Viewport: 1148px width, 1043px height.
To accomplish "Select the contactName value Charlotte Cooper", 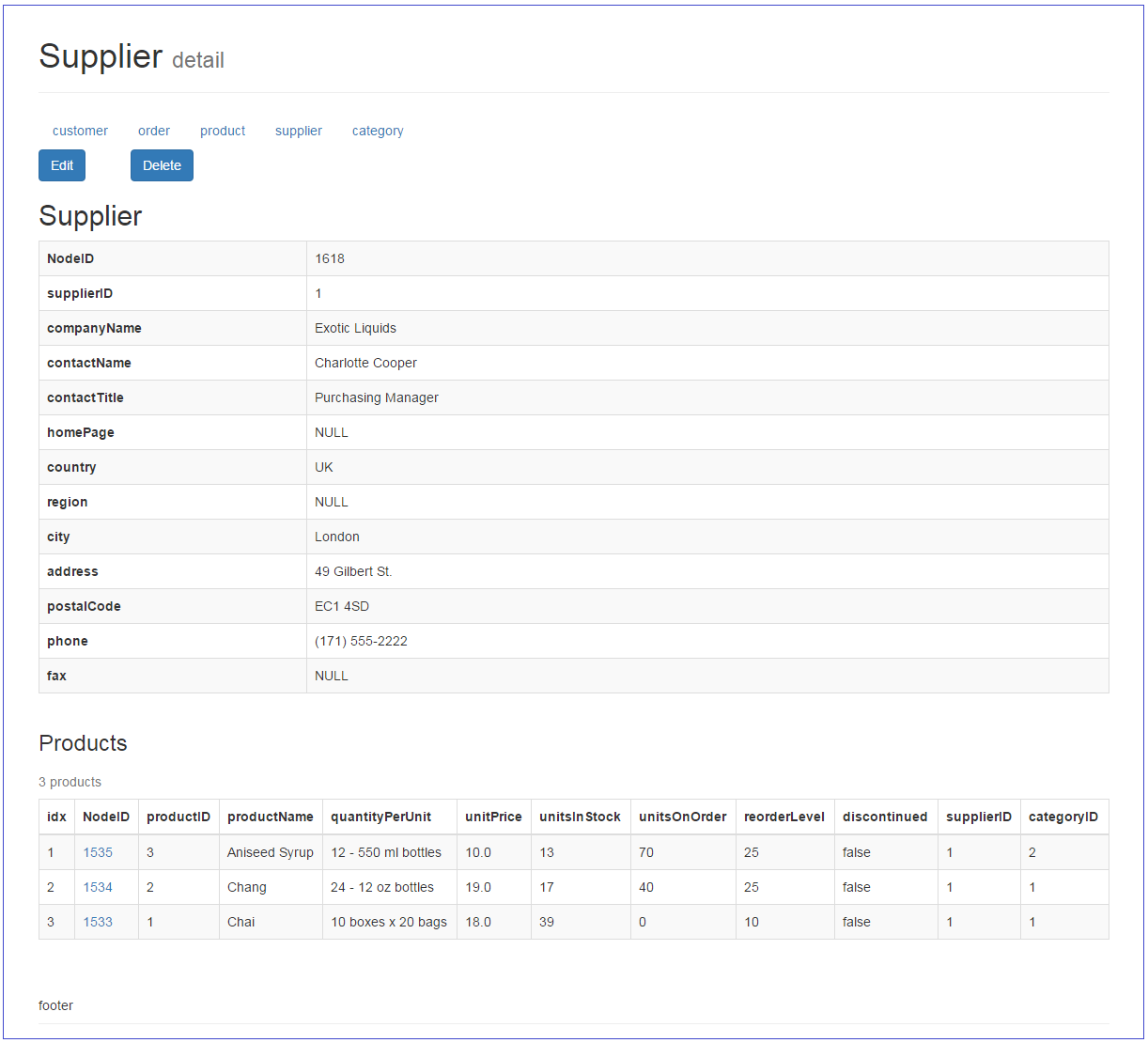I will click(x=365, y=363).
